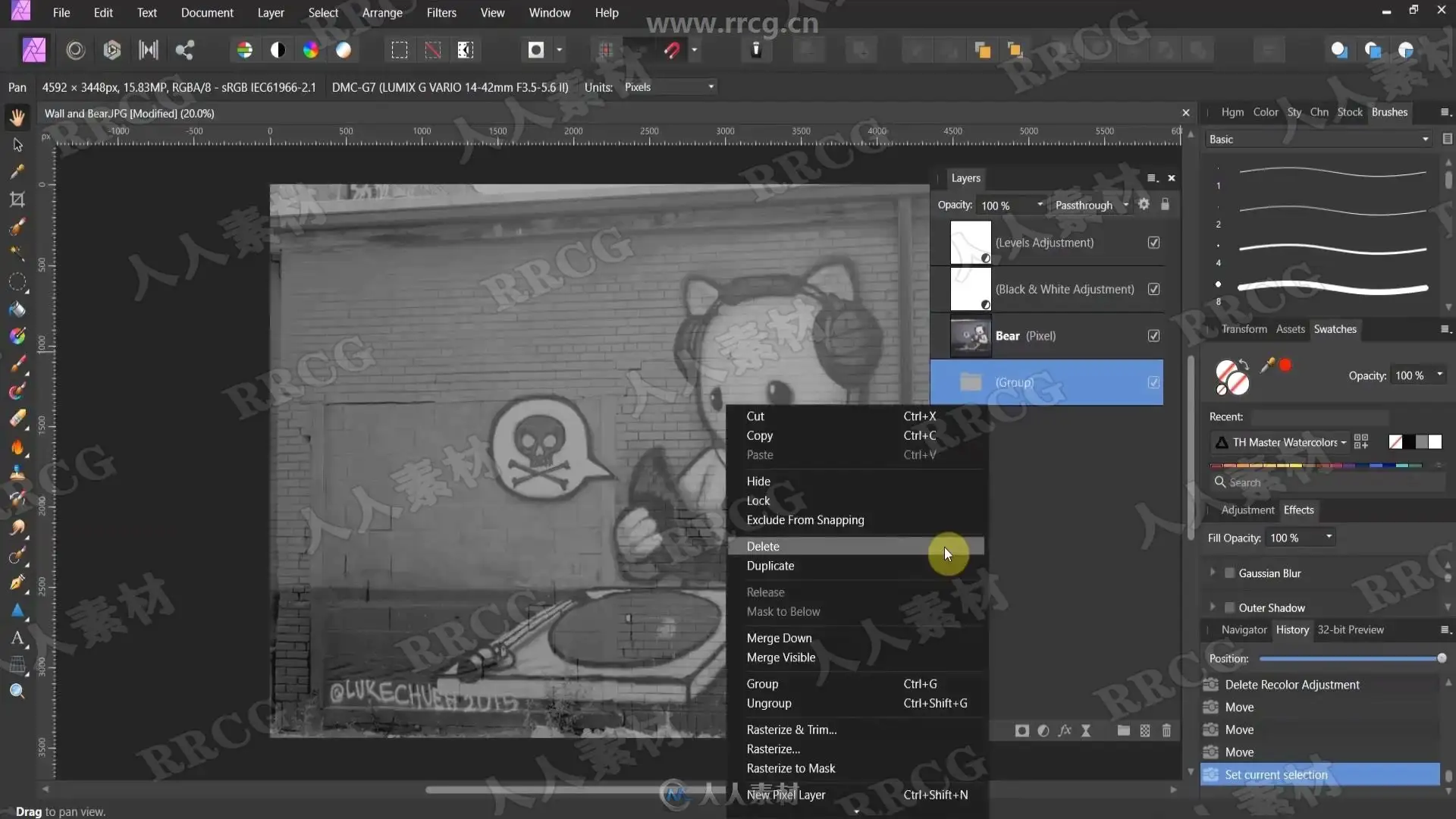Click Add Group folder icon in Layers panel

(x=1124, y=730)
